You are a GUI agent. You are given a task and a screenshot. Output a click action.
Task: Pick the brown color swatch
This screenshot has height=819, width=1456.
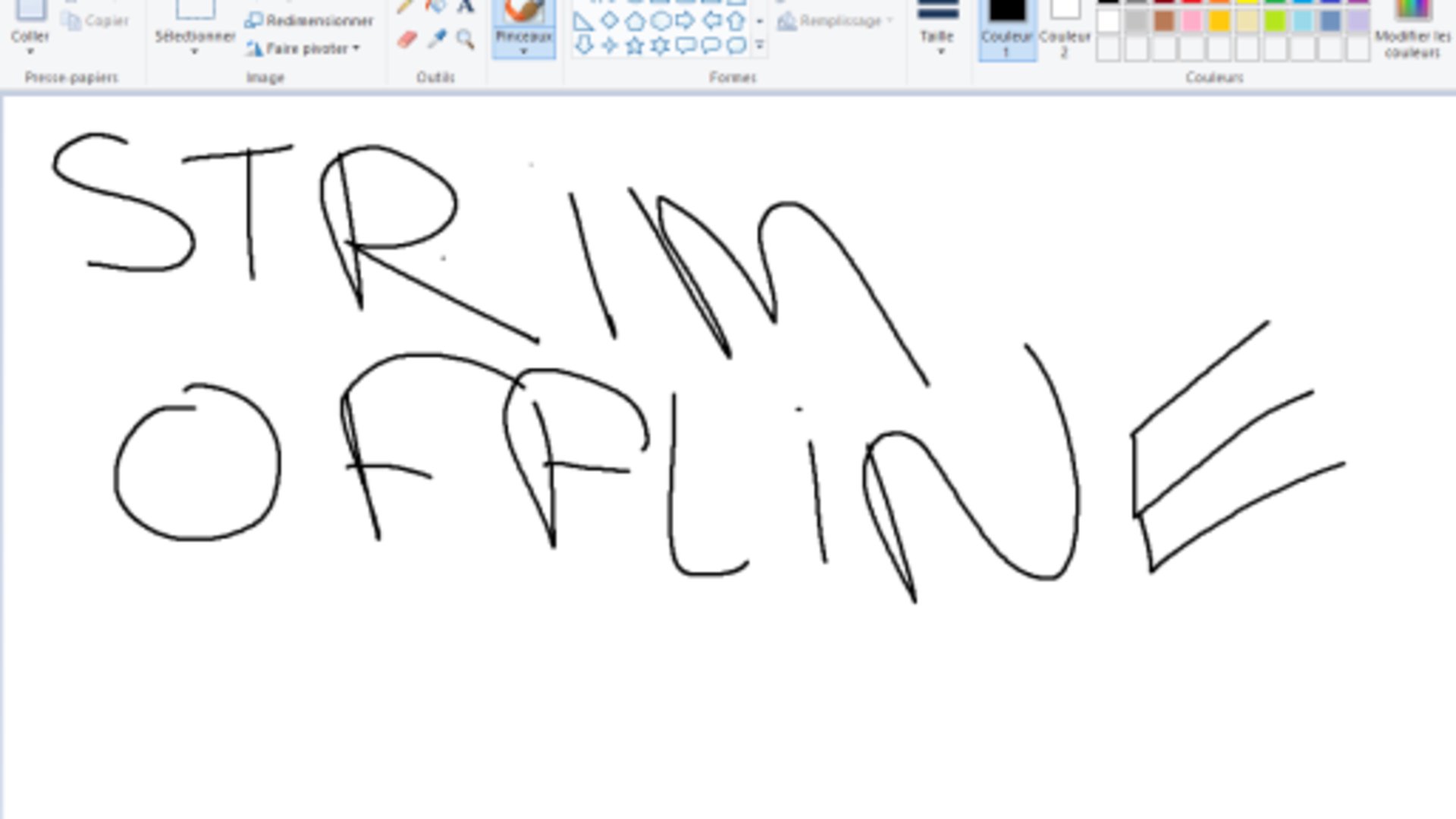(1164, 21)
